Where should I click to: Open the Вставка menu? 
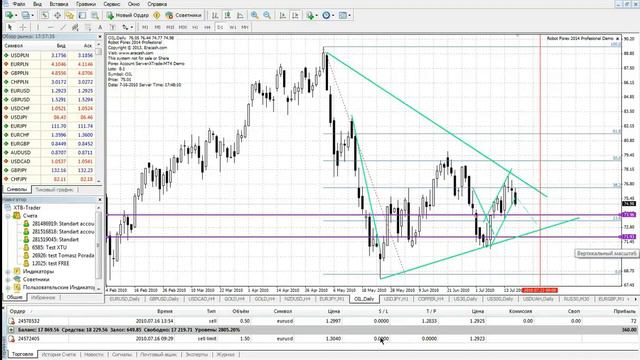click(x=59, y=4)
